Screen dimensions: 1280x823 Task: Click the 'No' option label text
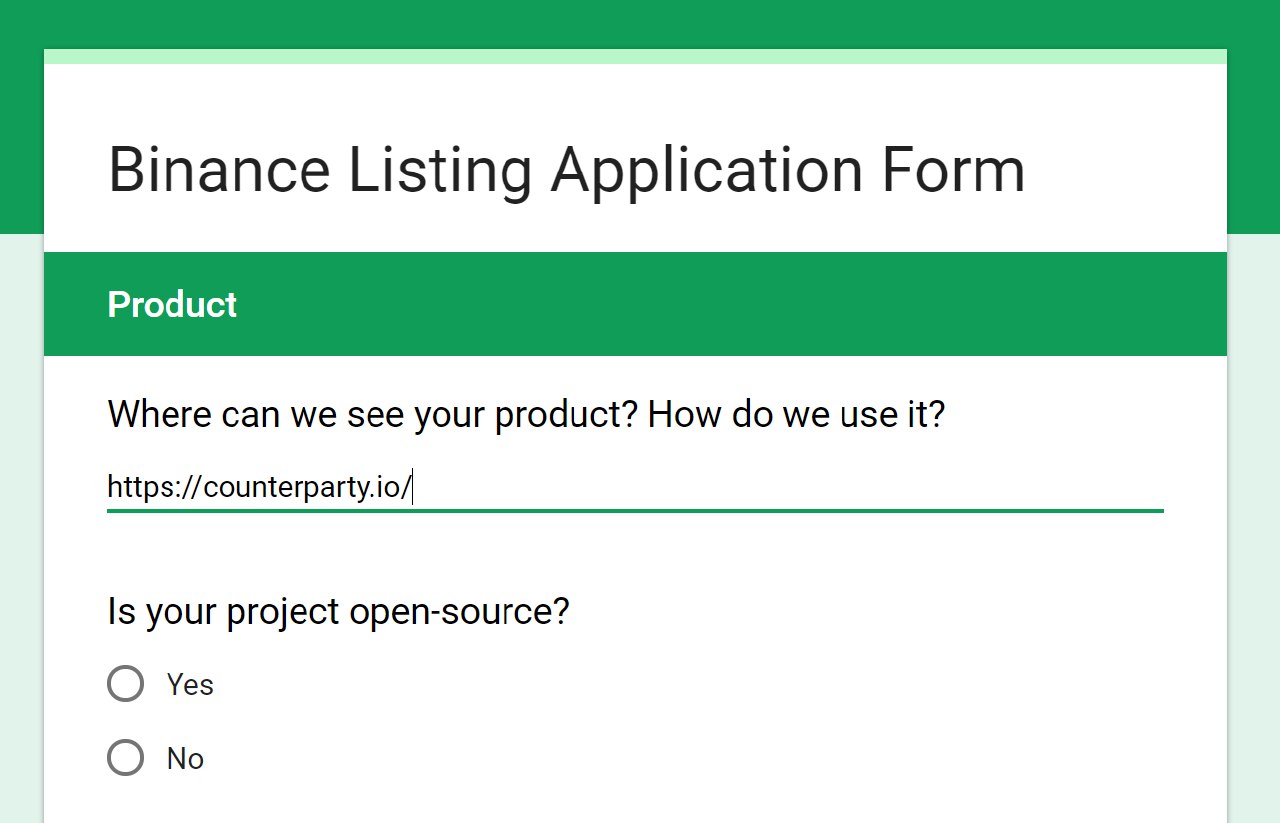(185, 759)
